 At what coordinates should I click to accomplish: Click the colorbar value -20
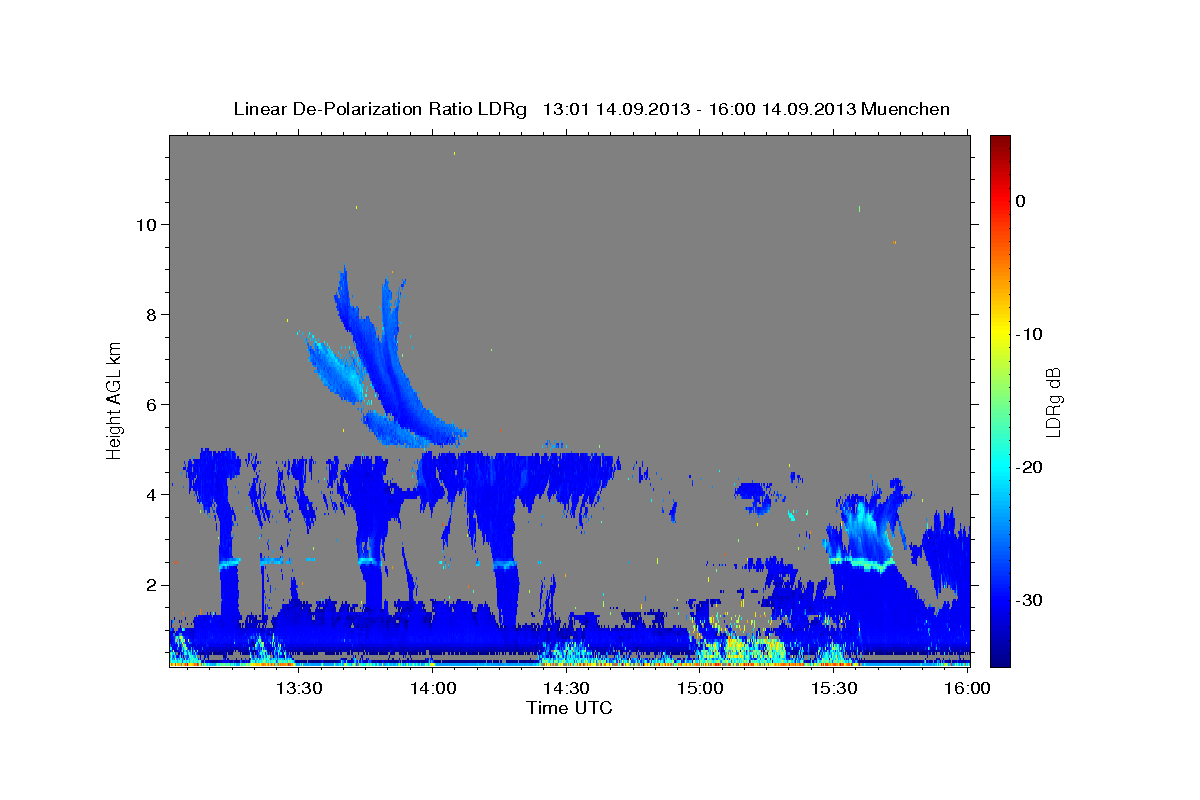(x=1031, y=467)
